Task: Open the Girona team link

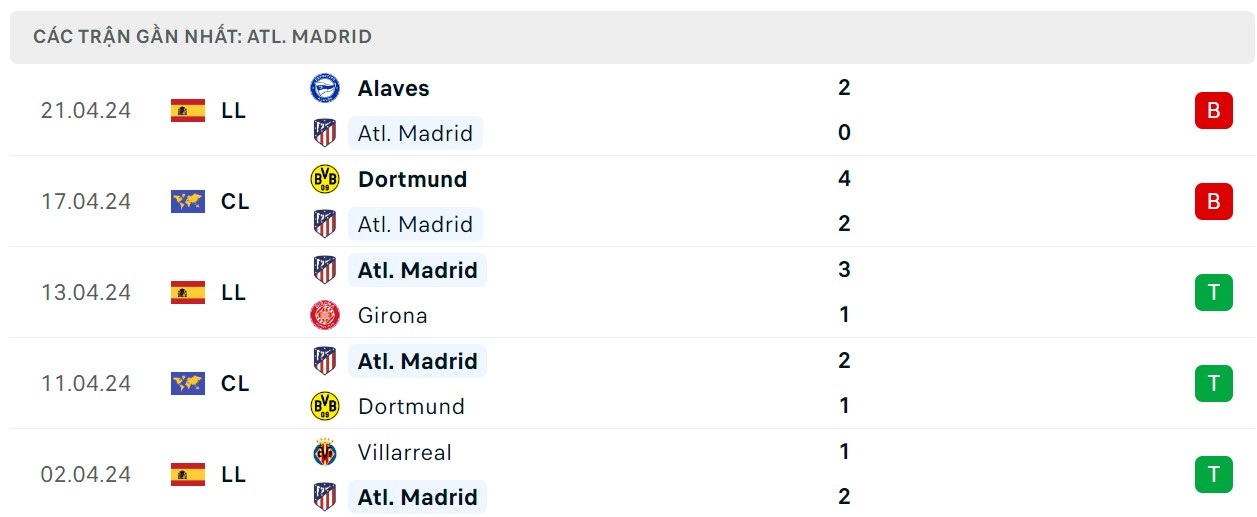Action: coord(392,315)
